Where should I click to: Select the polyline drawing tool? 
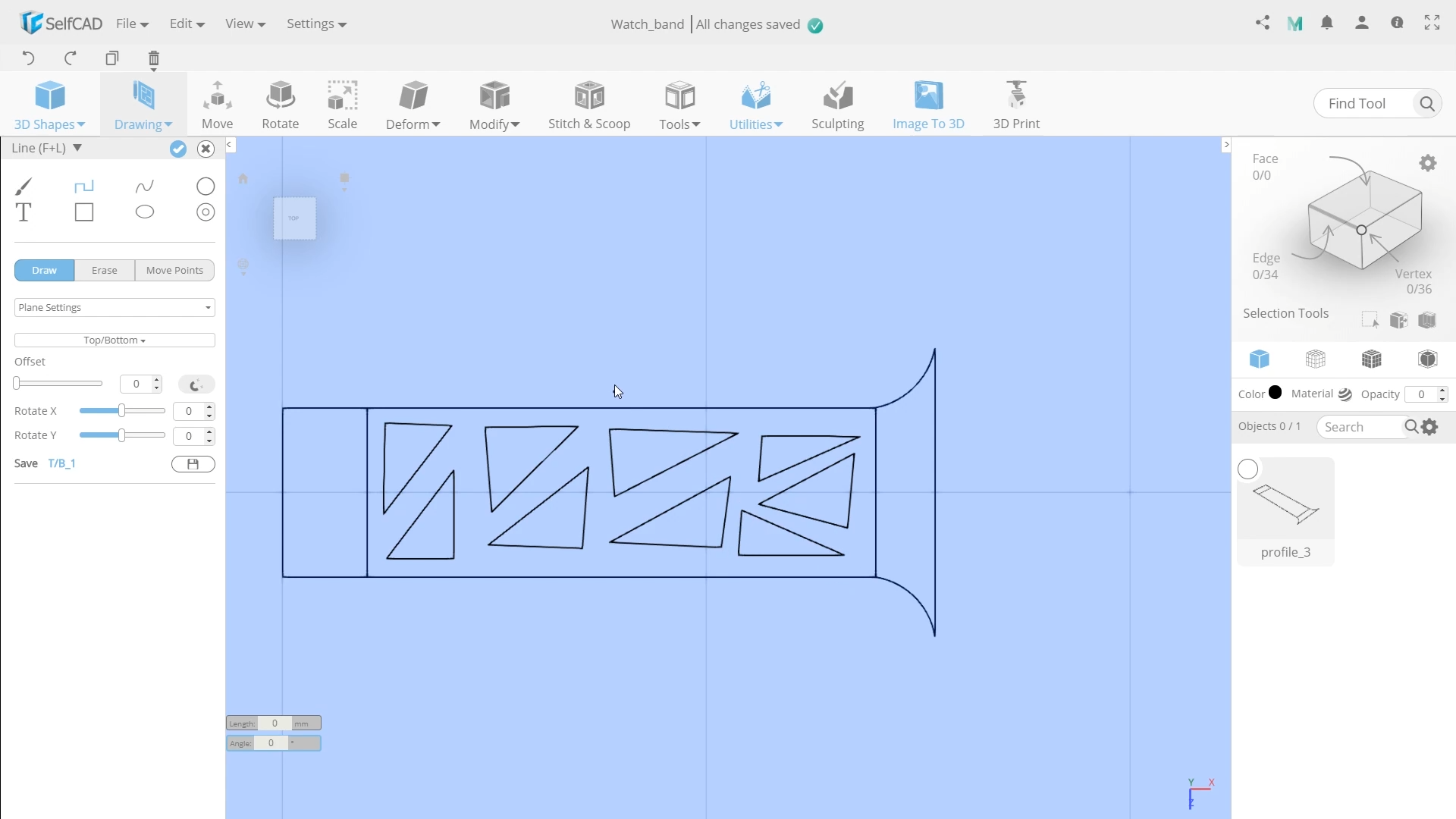click(x=84, y=186)
